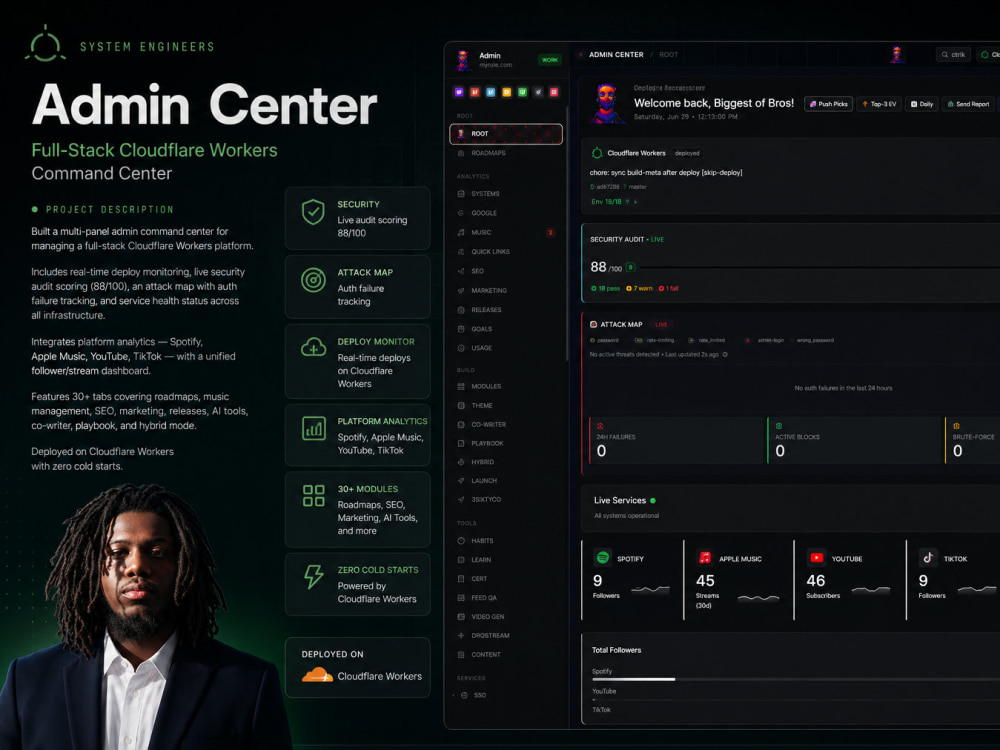This screenshot has width=1000, height=750.
Task: Click the grid icon on 30+ MODULES card
Action: 313,496
